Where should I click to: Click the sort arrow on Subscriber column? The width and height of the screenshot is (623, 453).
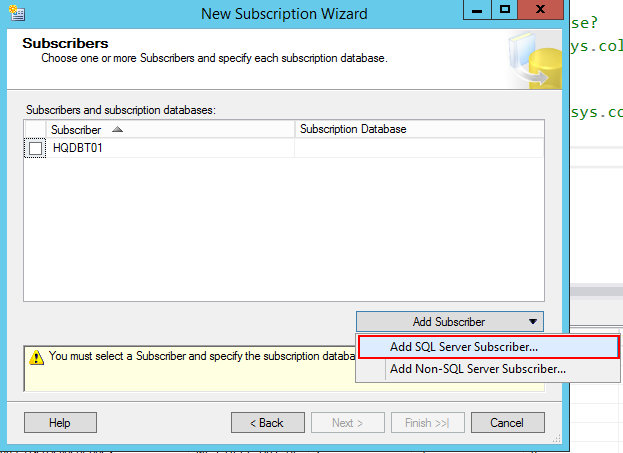118,130
